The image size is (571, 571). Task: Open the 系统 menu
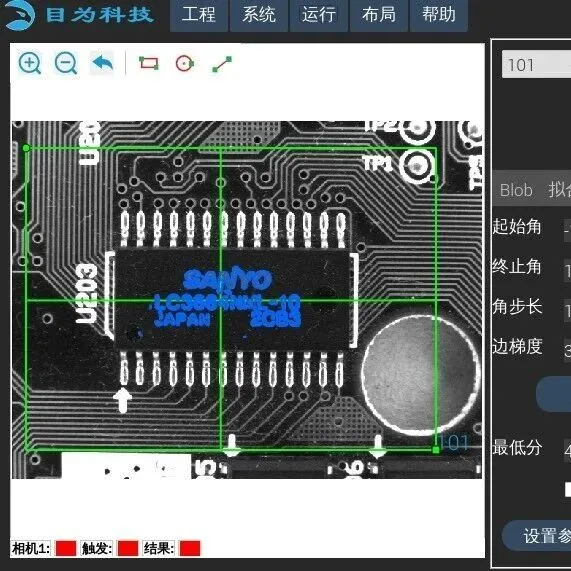tap(259, 15)
